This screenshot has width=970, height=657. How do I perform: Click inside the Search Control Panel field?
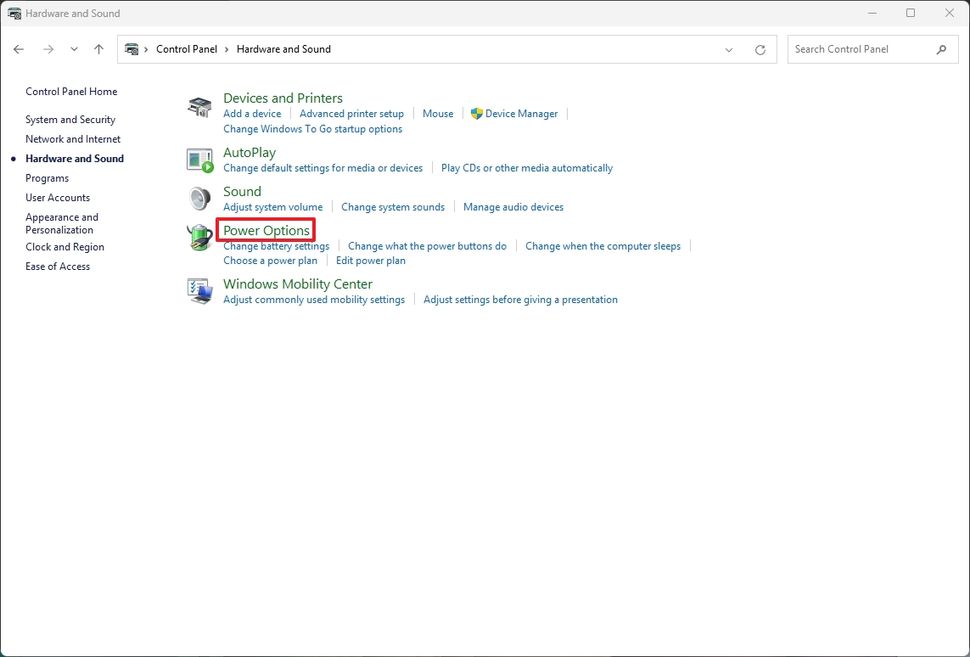click(860, 48)
